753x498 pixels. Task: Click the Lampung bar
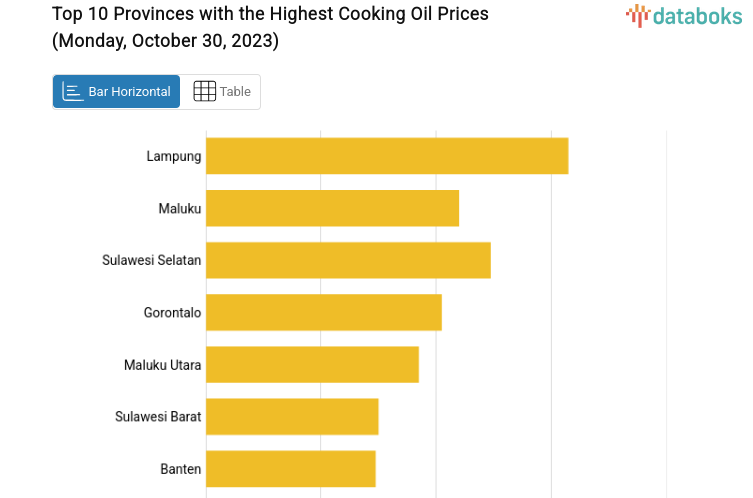(387, 156)
